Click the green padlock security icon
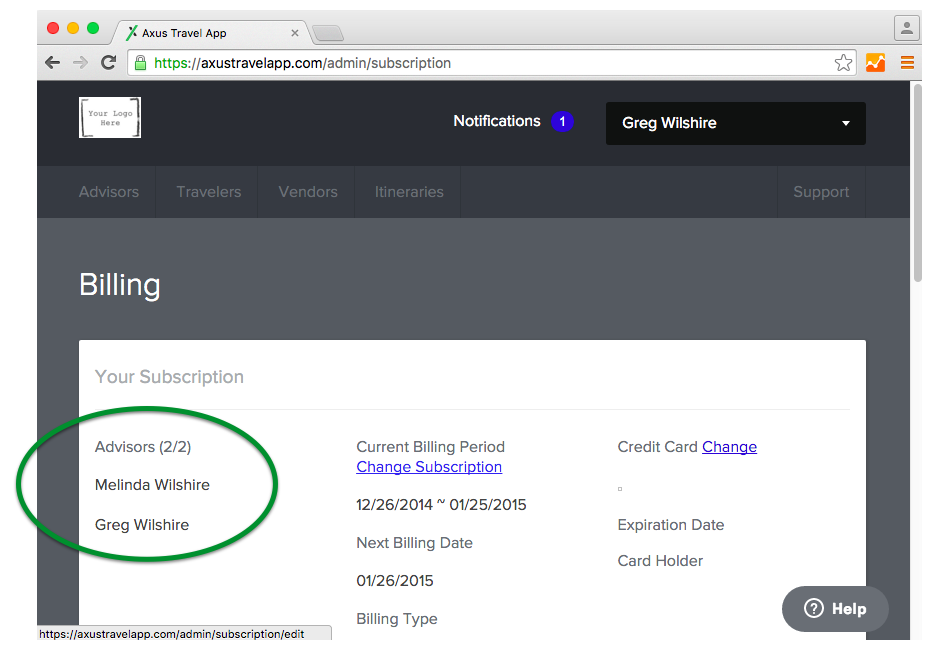Viewport: 937px width, 654px height. pyautogui.click(x=140, y=63)
